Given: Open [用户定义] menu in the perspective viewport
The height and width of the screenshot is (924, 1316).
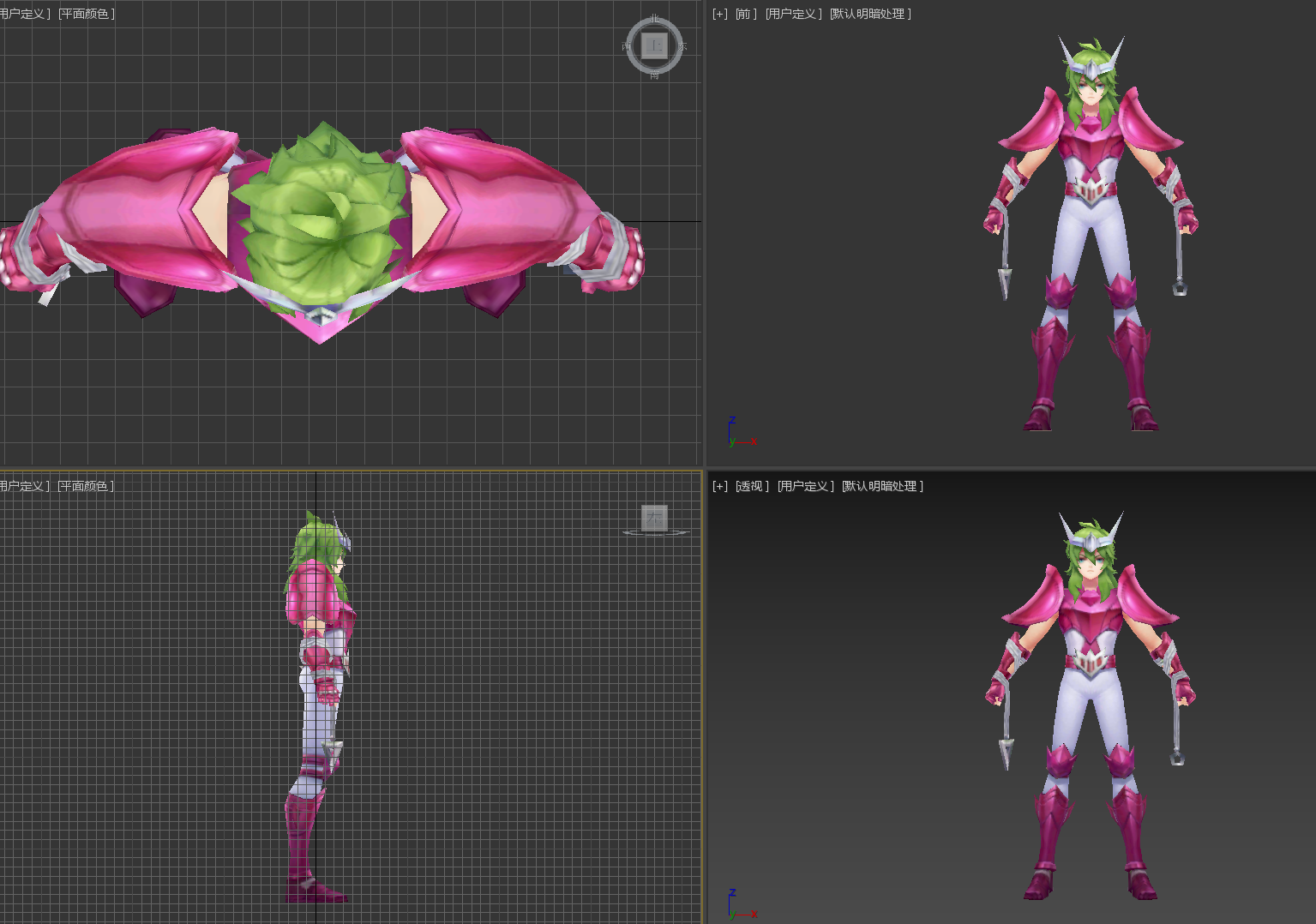Looking at the screenshot, I should [x=806, y=486].
